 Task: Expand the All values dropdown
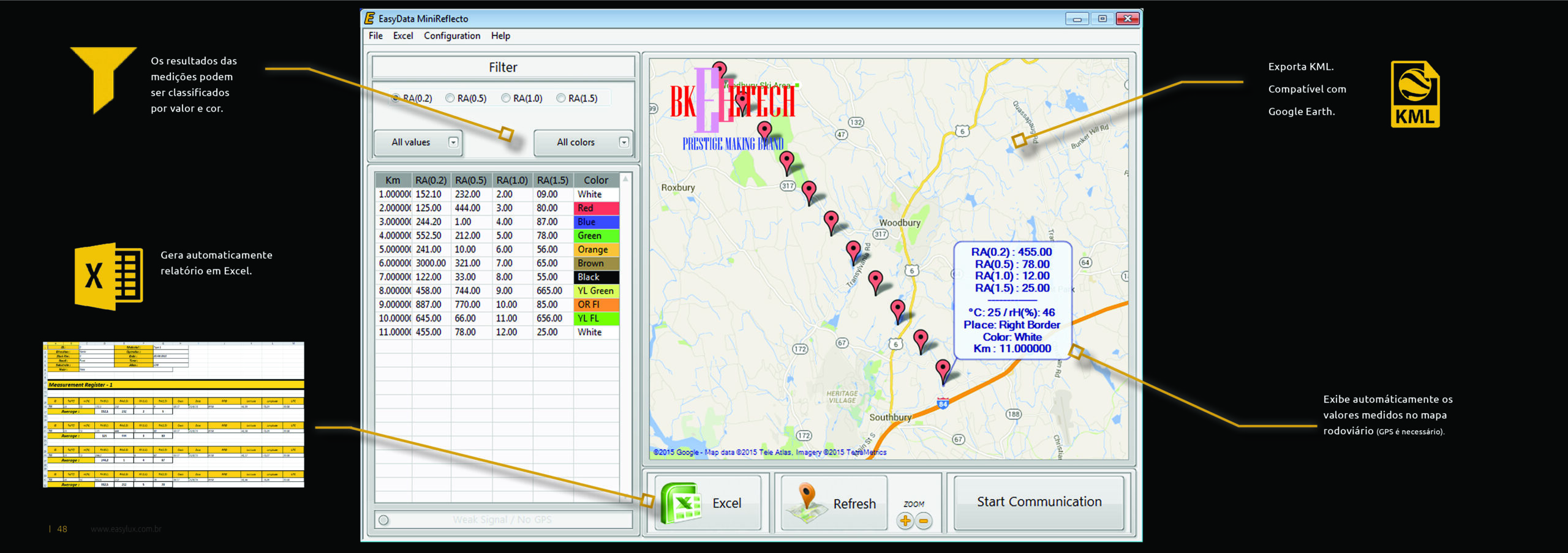453,143
